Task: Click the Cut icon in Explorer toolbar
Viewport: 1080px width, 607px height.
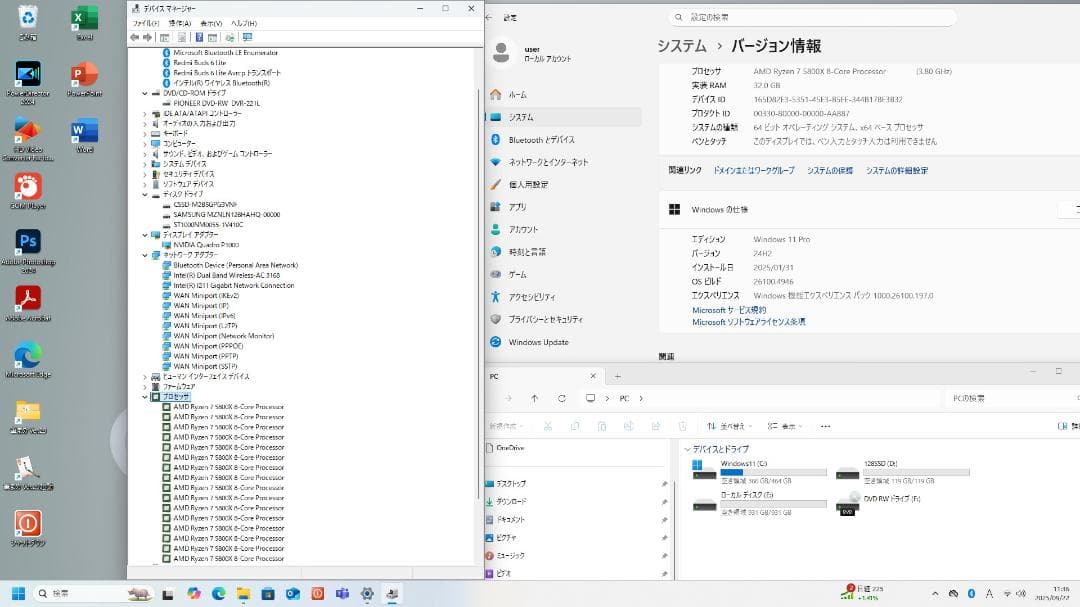Action: click(547, 424)
